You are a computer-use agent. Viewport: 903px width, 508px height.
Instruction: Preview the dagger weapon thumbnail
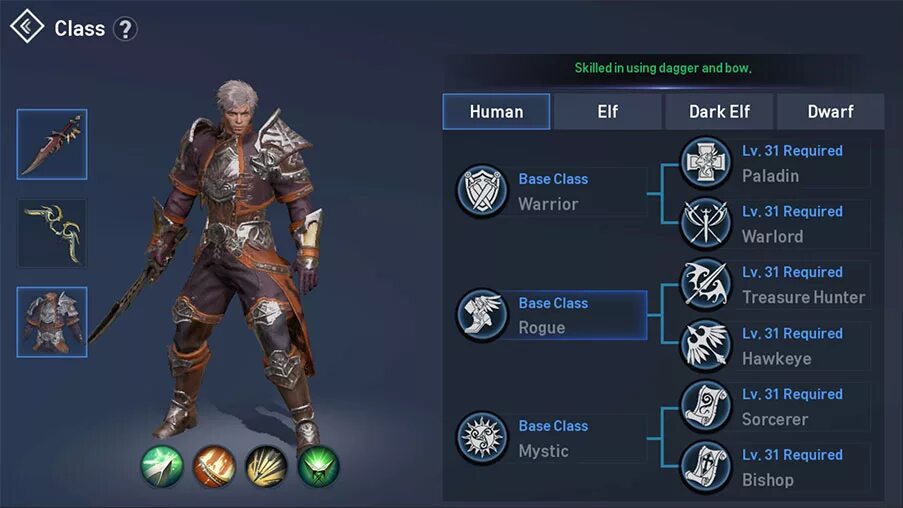point(52,144)
